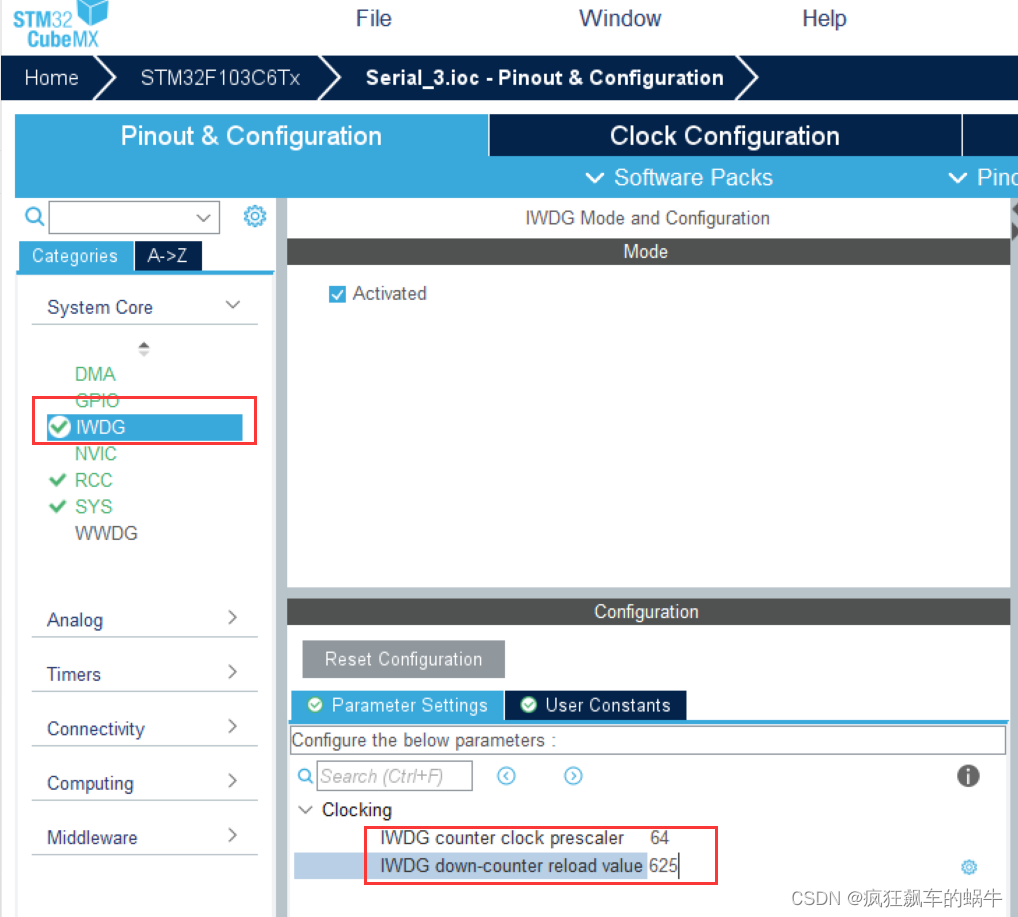Click the green checkmark next to RCC
The height and width of the screenshot is (917, 1018).
[58, 480]
